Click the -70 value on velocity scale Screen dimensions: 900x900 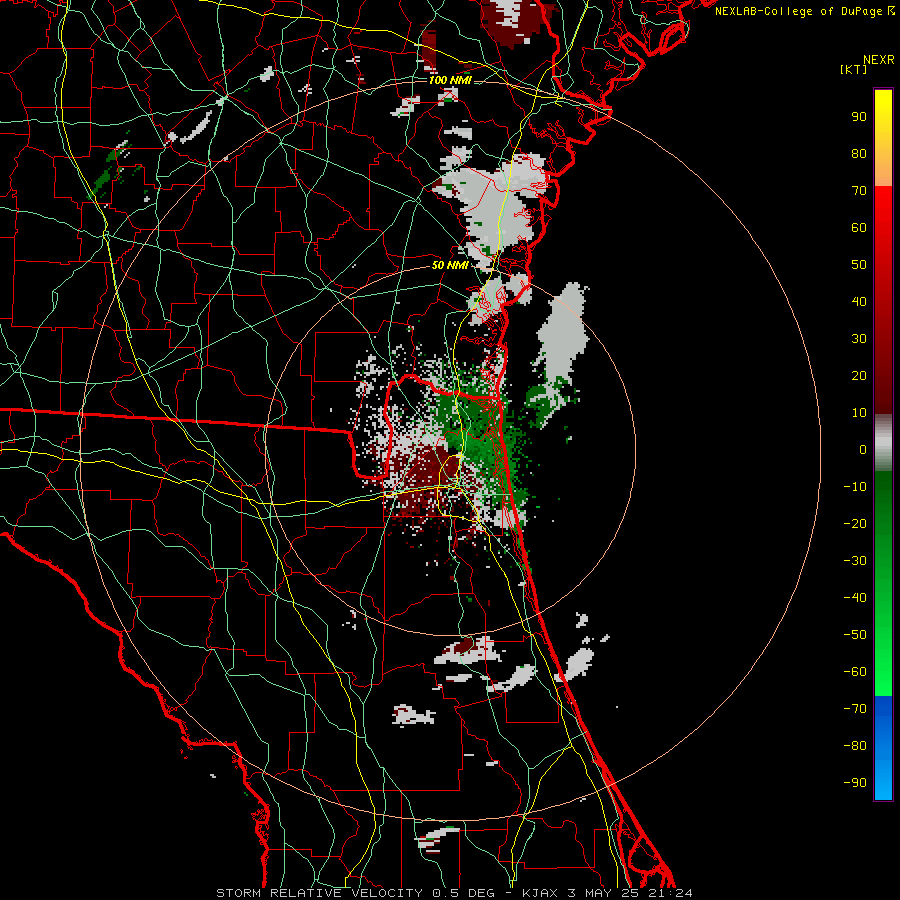click(855, 709)
